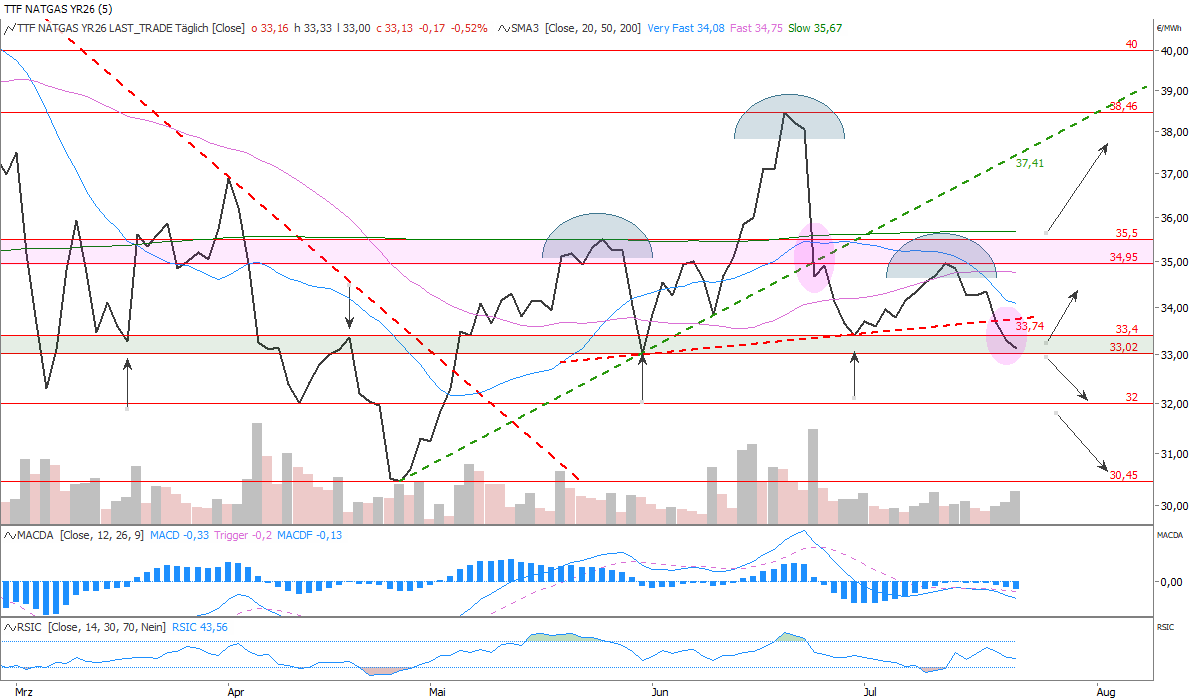
Task: Click the '31,00' price axis tick
Action: coord(1172,453)
